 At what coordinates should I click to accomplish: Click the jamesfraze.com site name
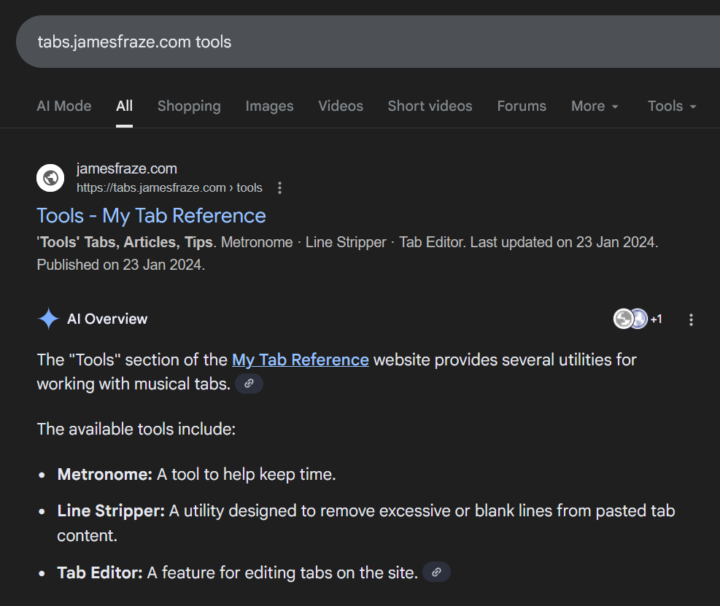tap(126, 169)
